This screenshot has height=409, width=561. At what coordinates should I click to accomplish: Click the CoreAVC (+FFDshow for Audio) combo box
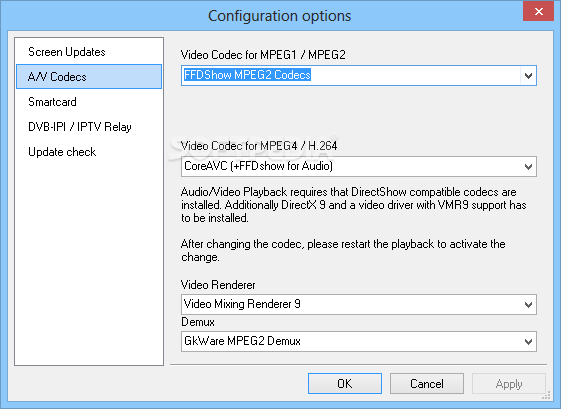point(358,166)
